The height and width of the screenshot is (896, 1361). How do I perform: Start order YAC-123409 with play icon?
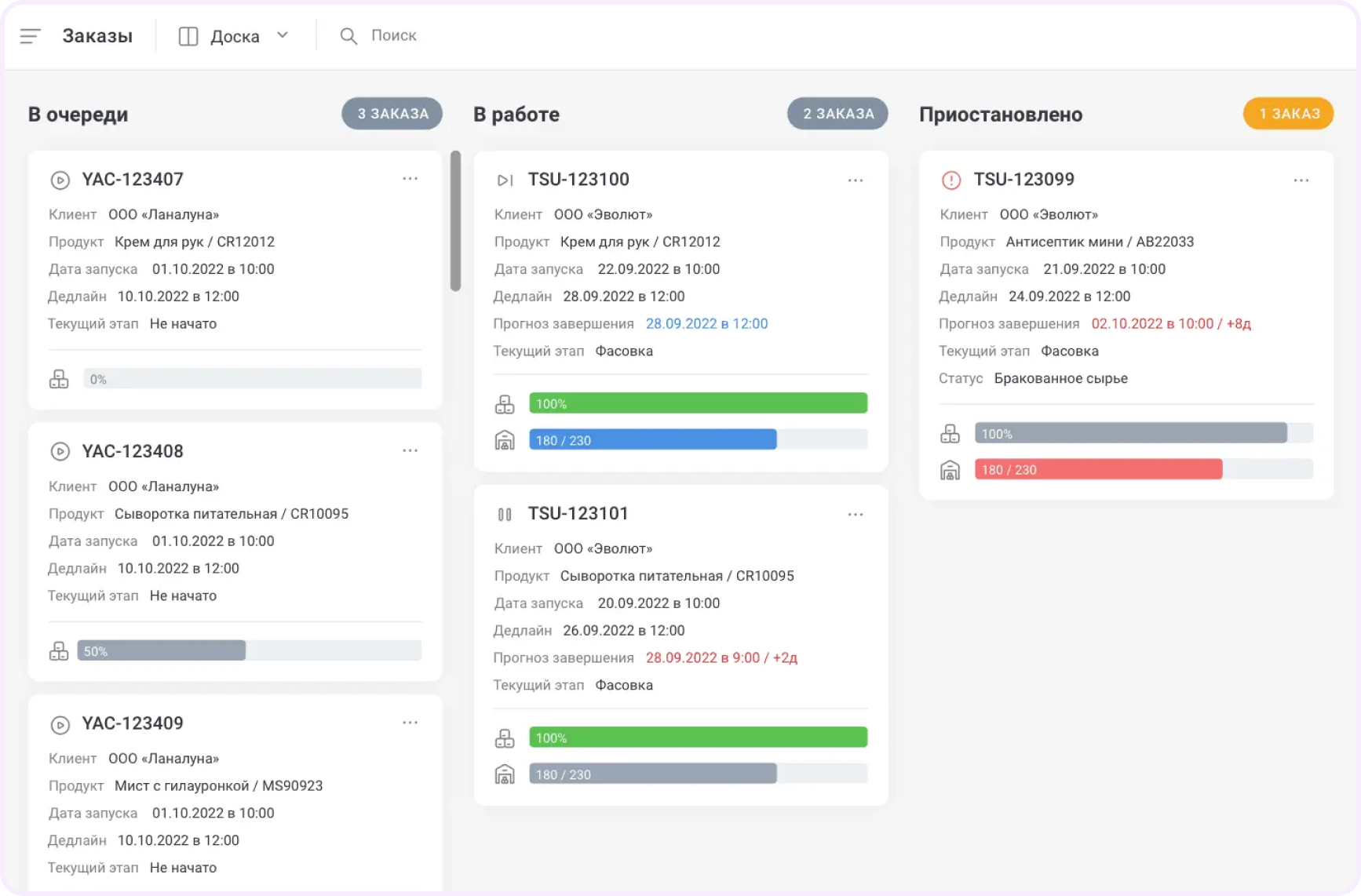60,724
